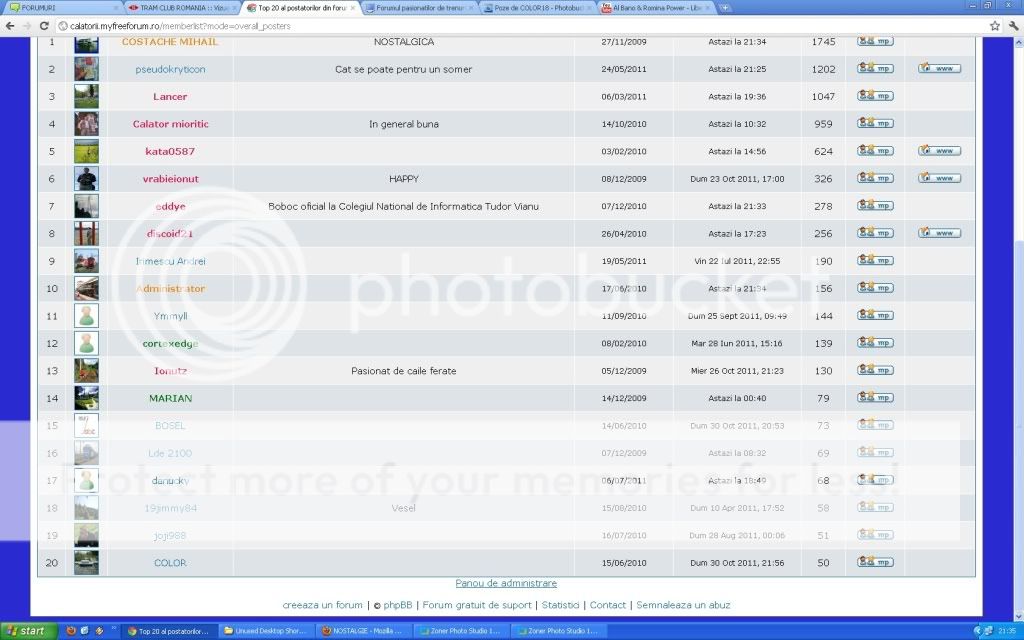Open the wrench settings menu
This screenshot has height=640, width=1024.
coord(1014,26)
